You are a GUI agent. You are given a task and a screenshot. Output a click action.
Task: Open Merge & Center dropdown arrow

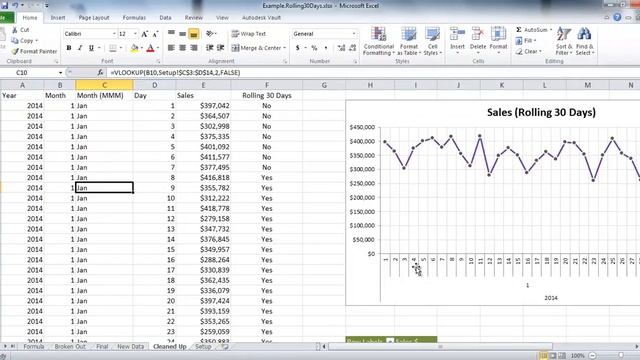pyautogui.click(x=284, y=48)
